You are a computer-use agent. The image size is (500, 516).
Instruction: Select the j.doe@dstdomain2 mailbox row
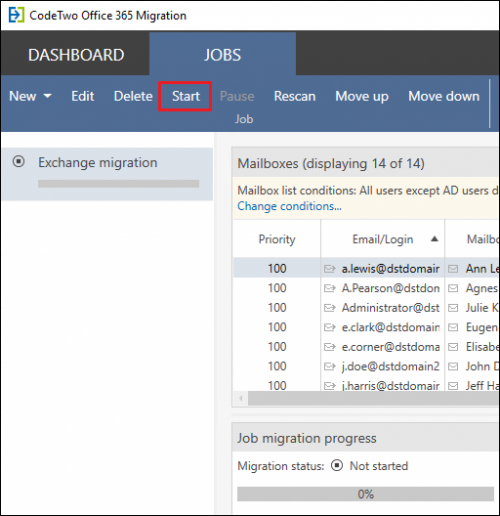pyautogui.click(x=366, y=367)
